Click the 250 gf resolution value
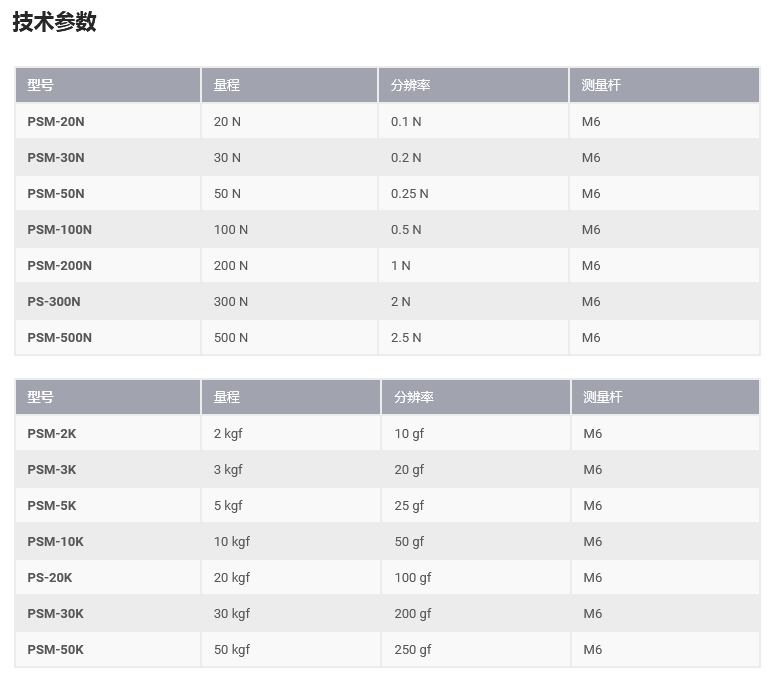 [412, 650]
